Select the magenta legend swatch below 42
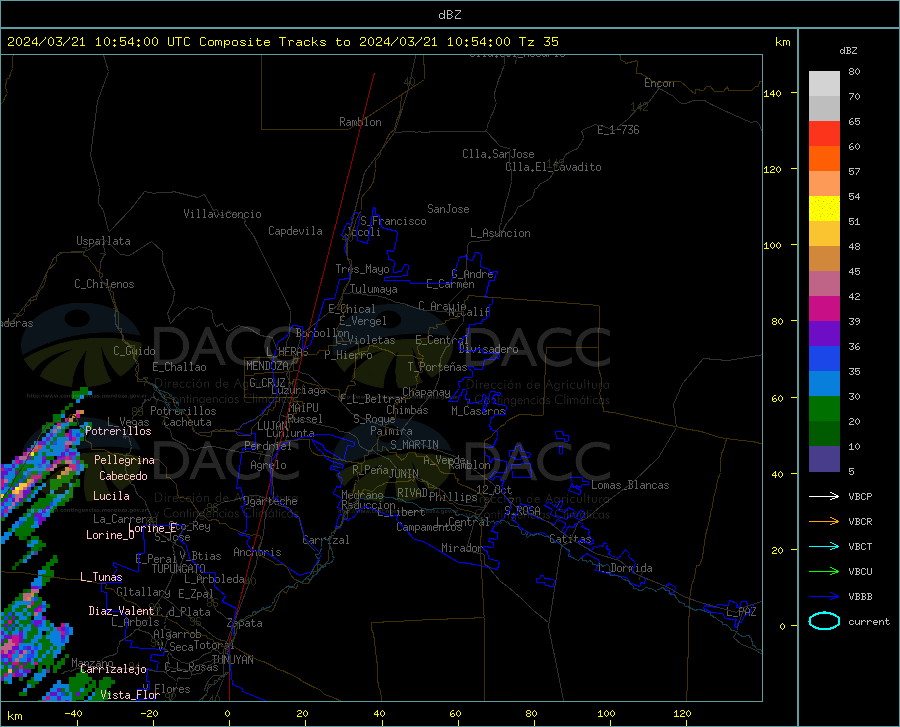Viewport: 900px width, 727px height. (824, 309)
